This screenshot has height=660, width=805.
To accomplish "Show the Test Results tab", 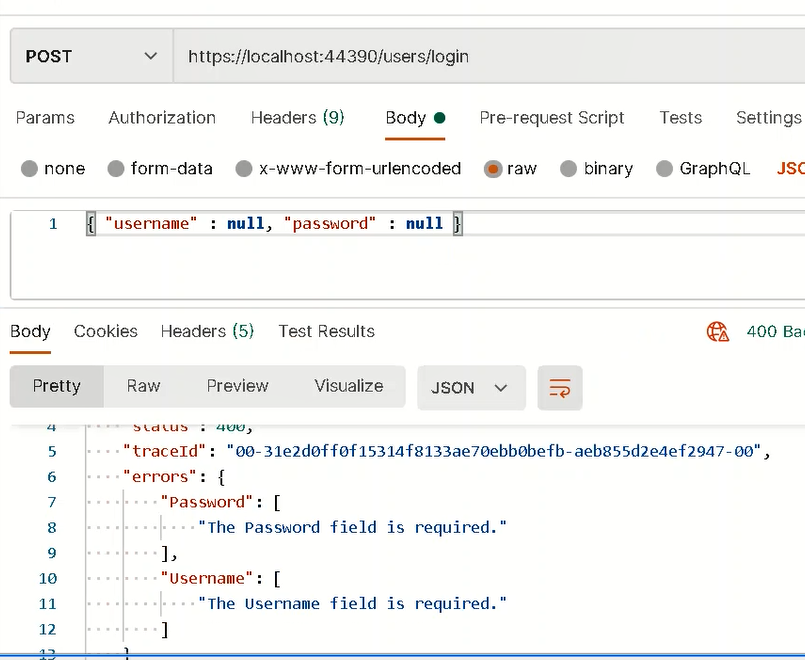I will [x=327, y=331].
